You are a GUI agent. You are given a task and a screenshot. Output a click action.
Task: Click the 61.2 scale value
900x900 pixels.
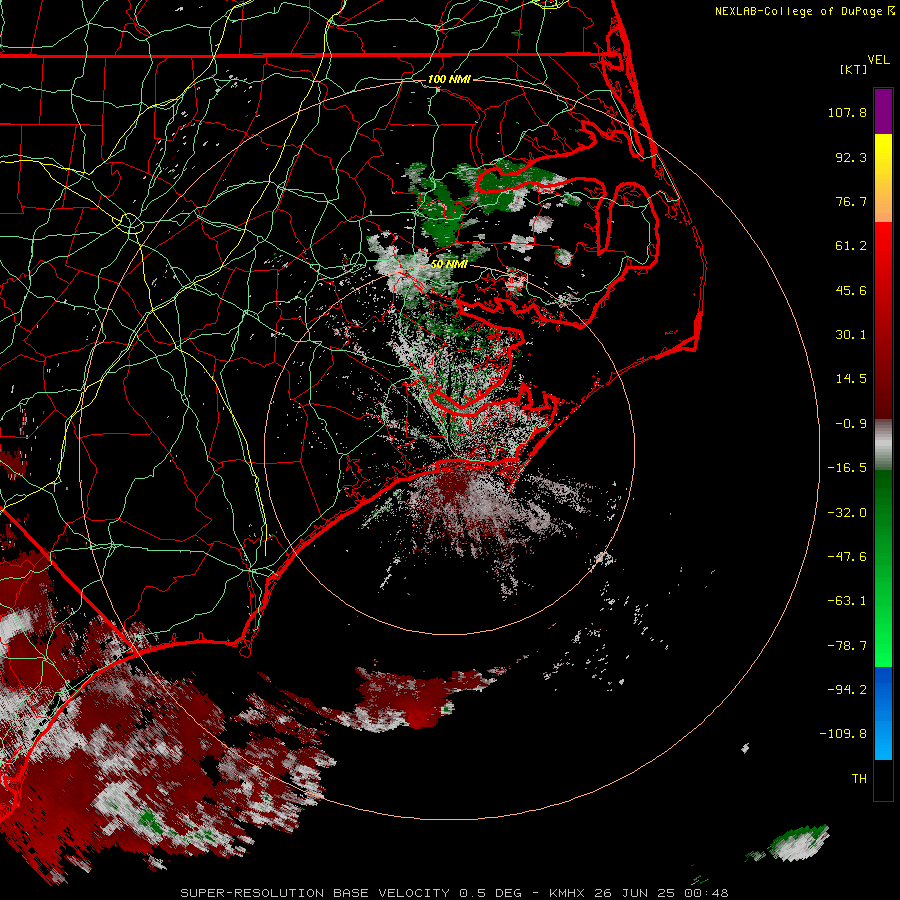851,246
